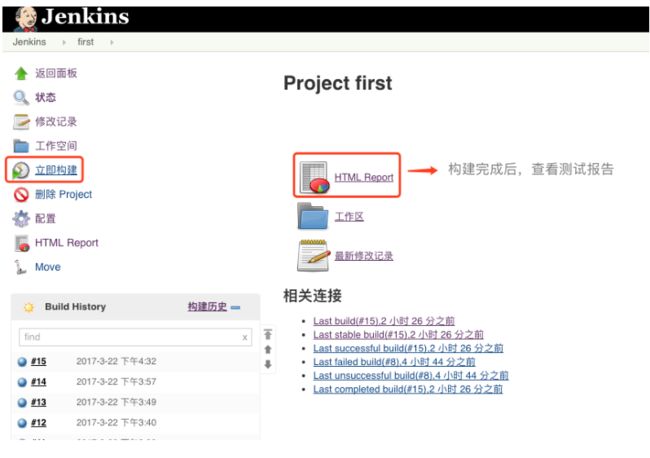Open the Last failed build(#8) link

pyautogui.click(x=394, y=362)
